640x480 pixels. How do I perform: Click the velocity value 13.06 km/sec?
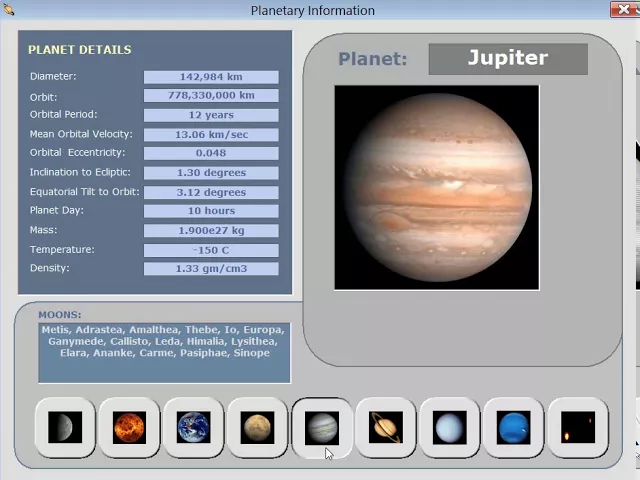[211, 135]
